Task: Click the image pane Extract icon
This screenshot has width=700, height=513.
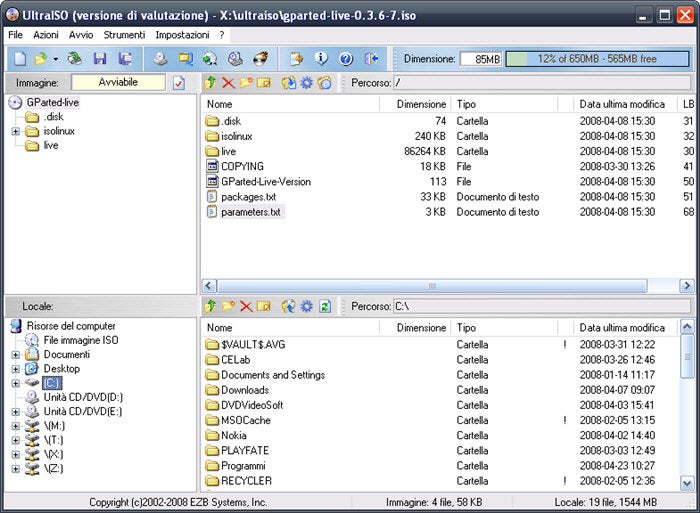Action: pyautogui.click(x=289, y=83)
